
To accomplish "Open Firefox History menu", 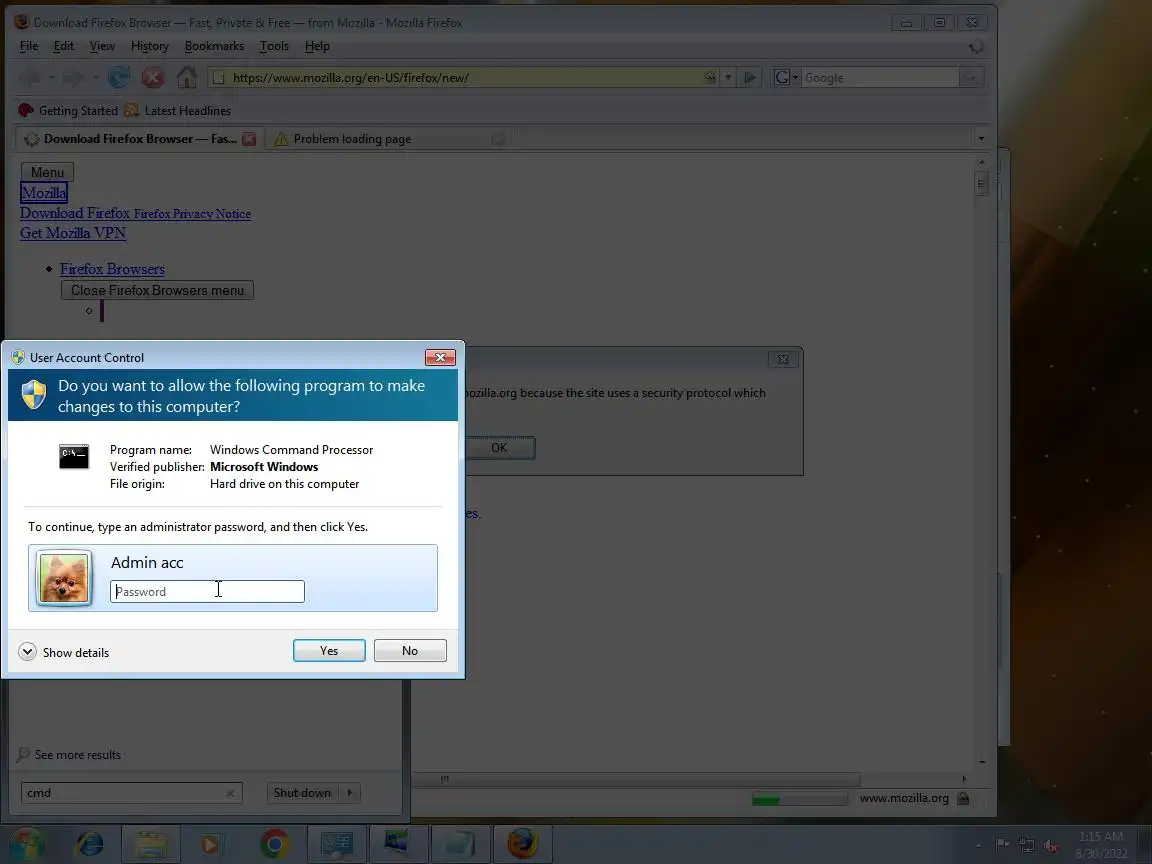I will 150,46.
